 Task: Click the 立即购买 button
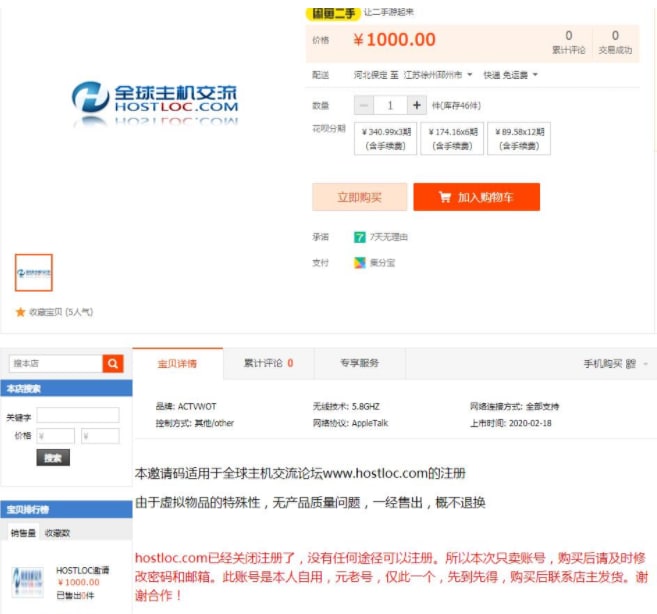360,197
